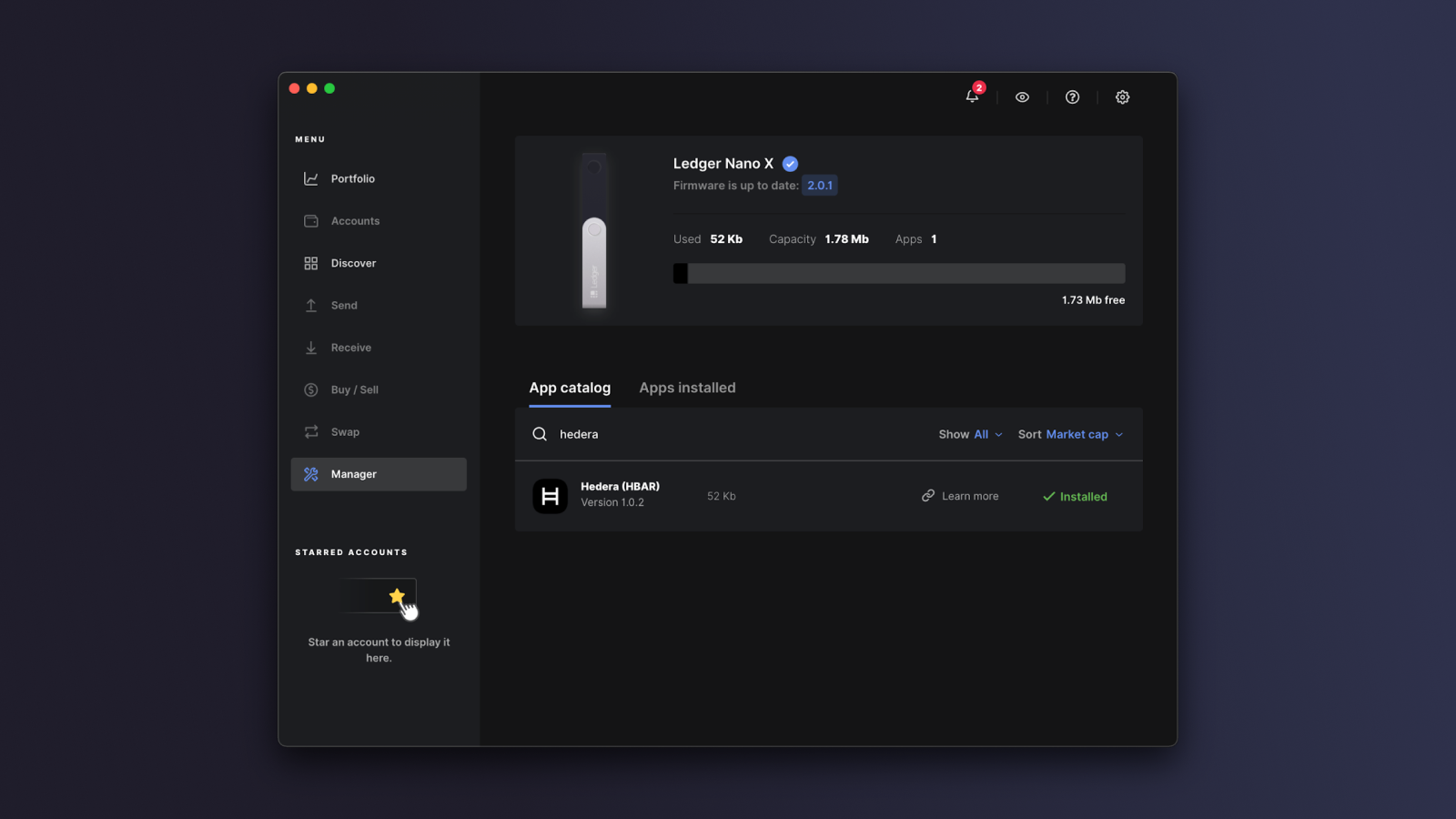Select Buy / Sell from the menu
This screenshot has height=819, width=1456.
[355, 389]
